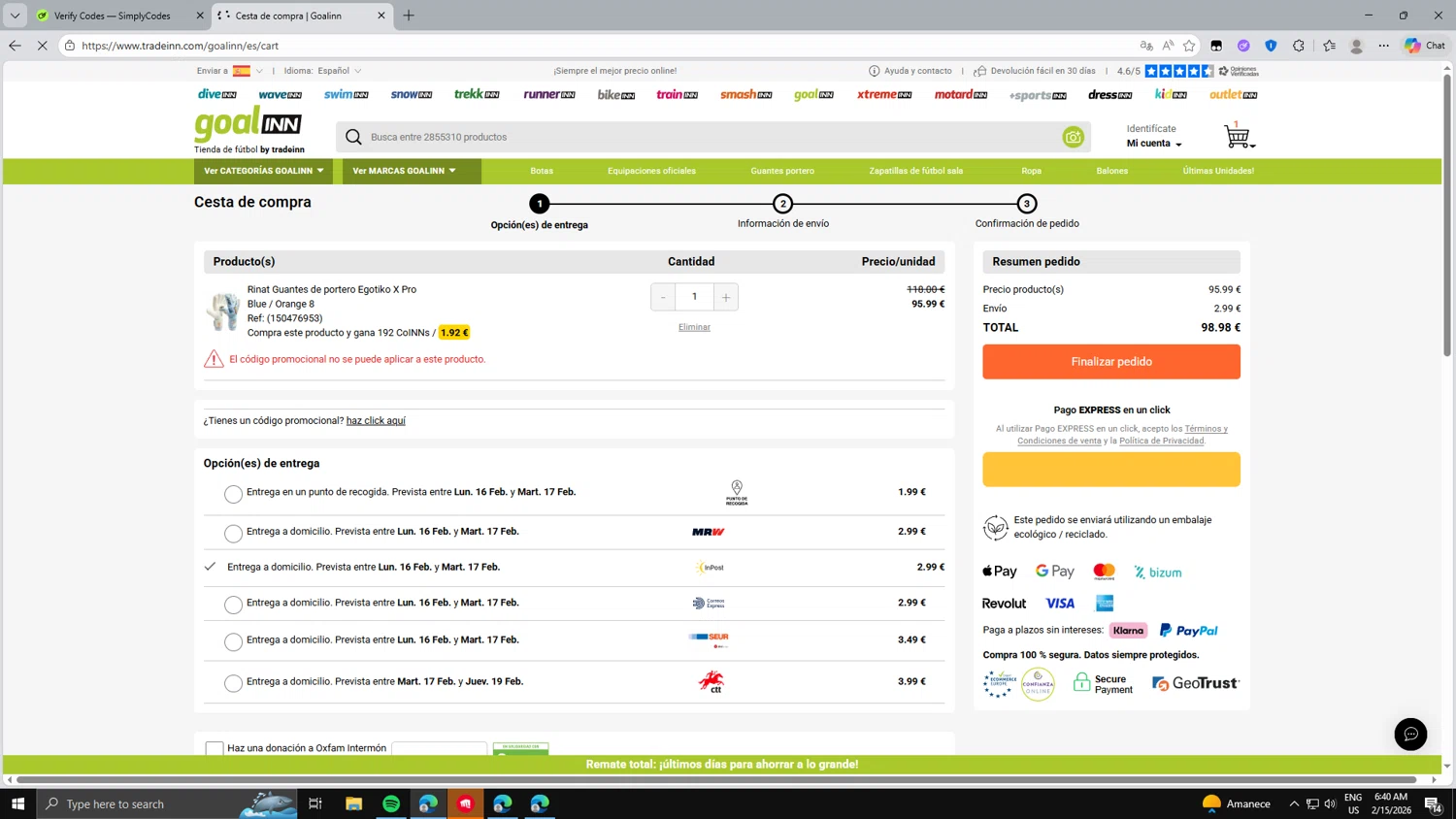Open a new browser tab
This screenshot has width=1456, height=819.
tap(409, 16)
